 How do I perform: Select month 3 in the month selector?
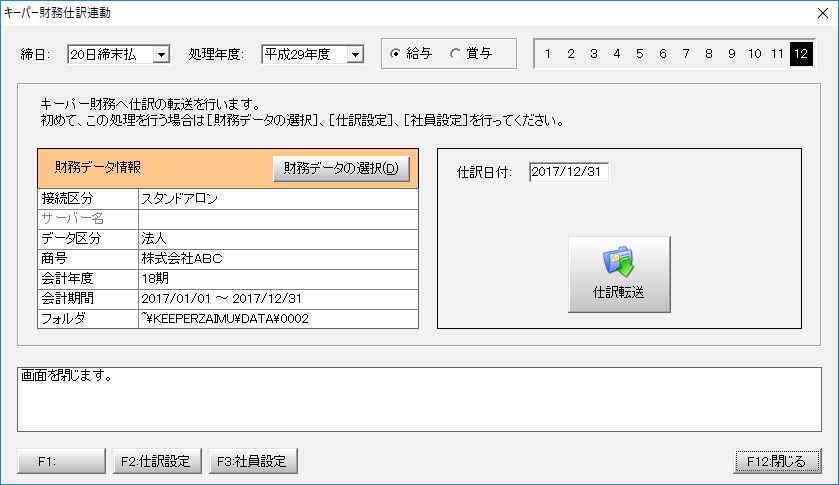coord(593,54)
